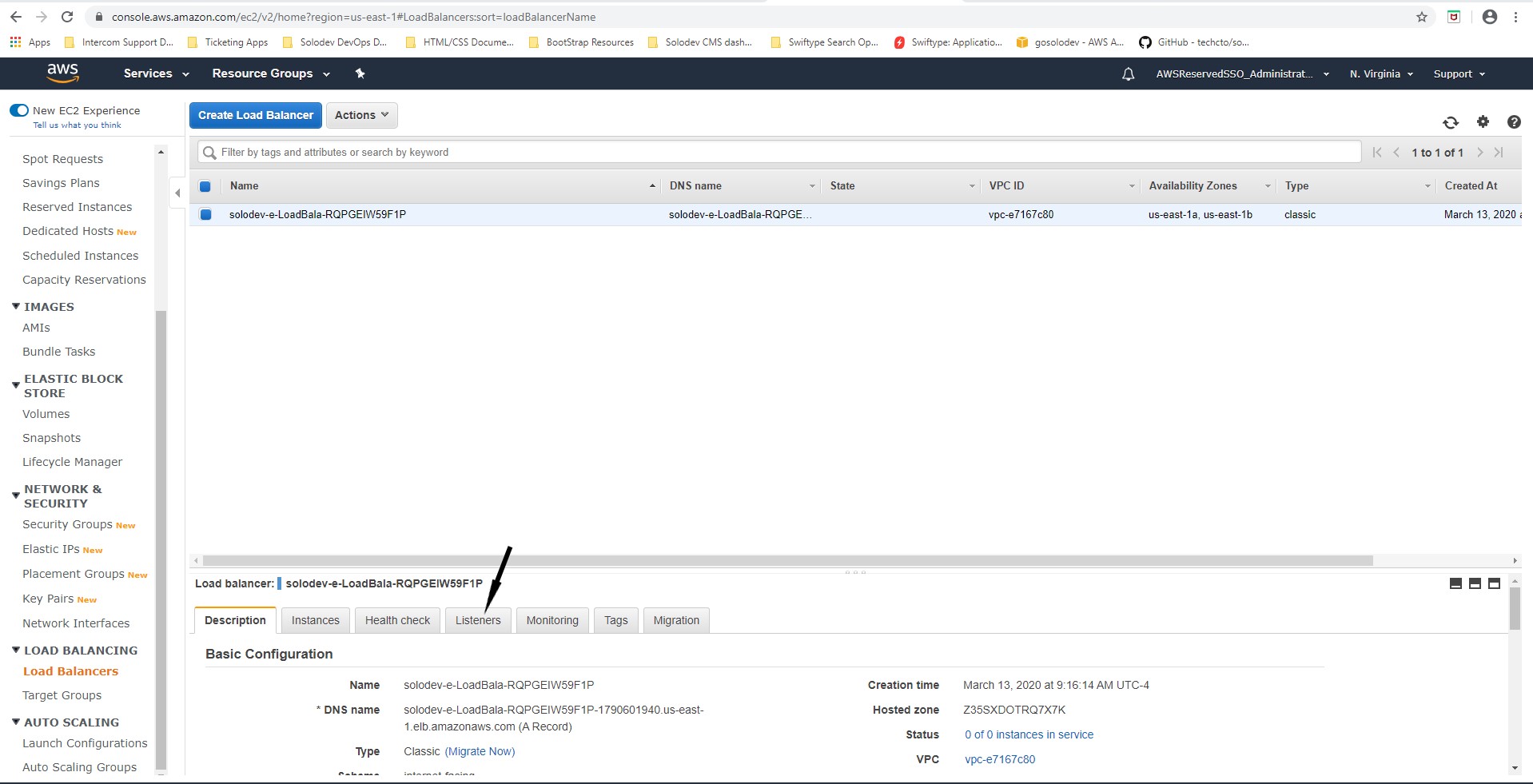
Task: Refresh the load balancer list
Action: point(1450,122)
